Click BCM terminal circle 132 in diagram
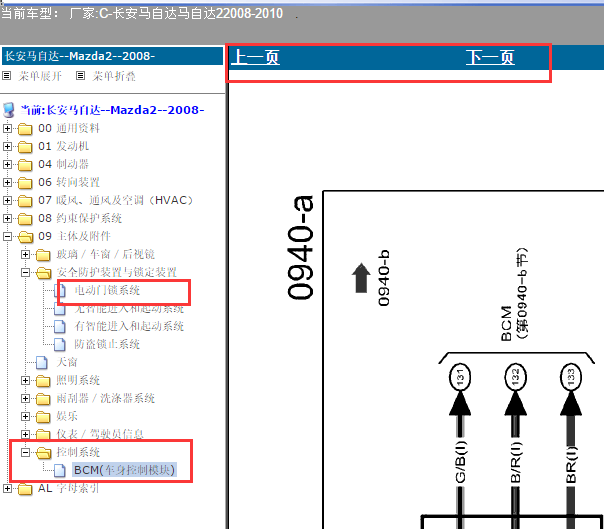Screen dimensions: 604x529 [x=515, y=377]
